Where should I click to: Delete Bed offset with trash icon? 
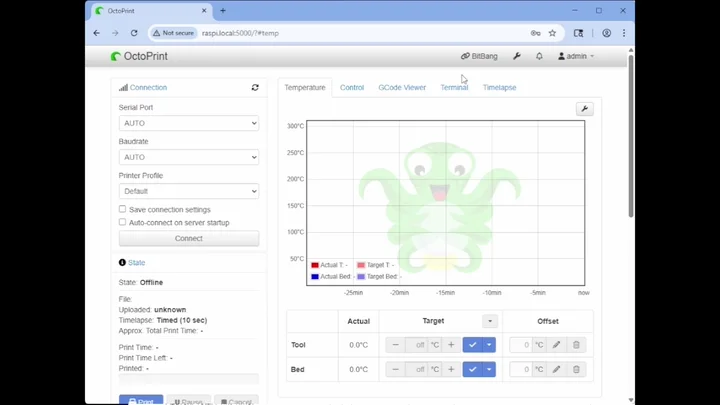(x=576, y=369)
